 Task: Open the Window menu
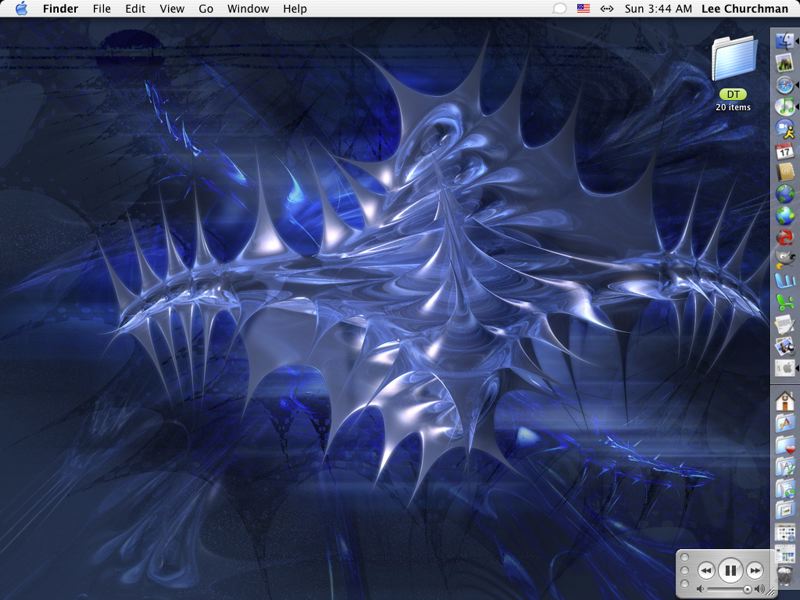pyautogui.click(x=247, y=9)
